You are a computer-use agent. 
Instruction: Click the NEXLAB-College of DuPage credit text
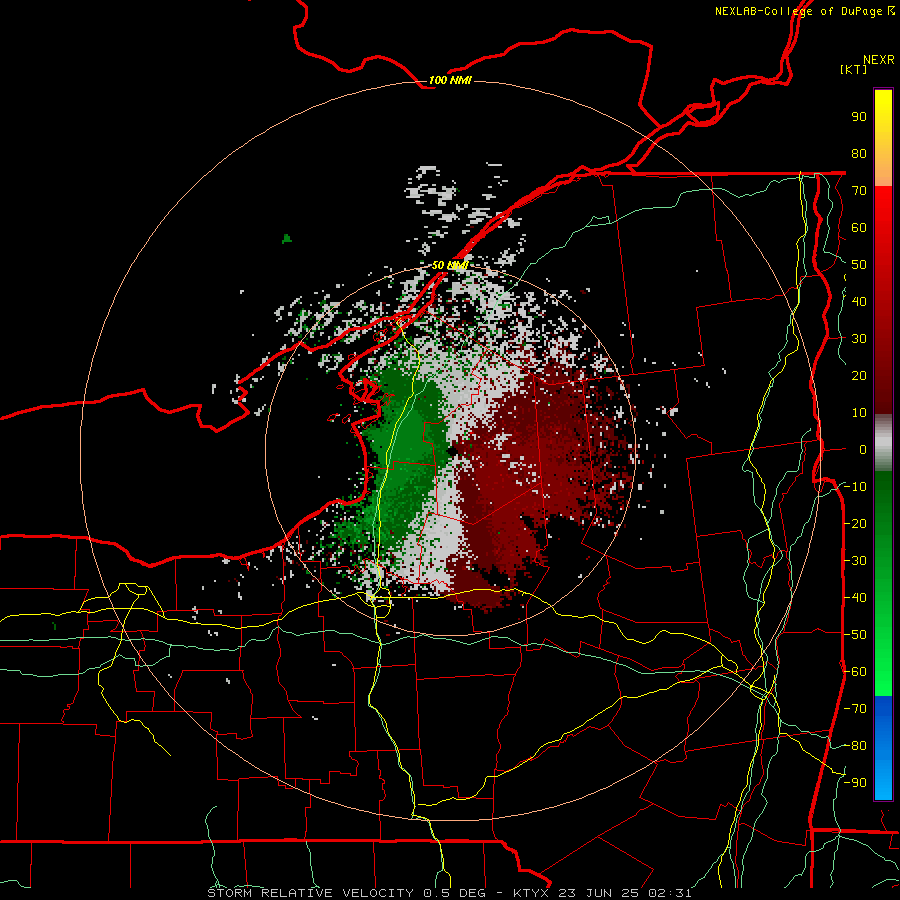805,11
